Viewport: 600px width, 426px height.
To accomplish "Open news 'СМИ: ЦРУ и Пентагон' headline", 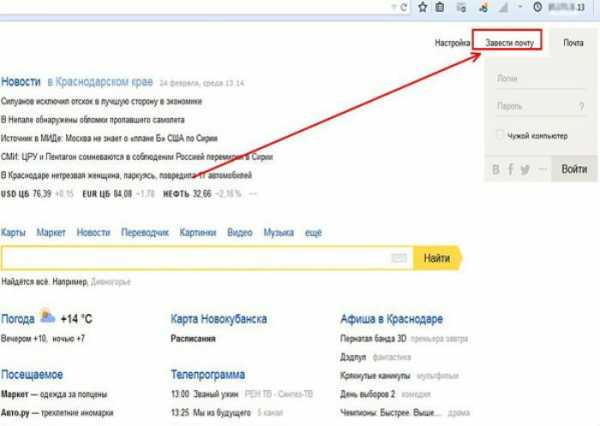I will click(137, 157).
